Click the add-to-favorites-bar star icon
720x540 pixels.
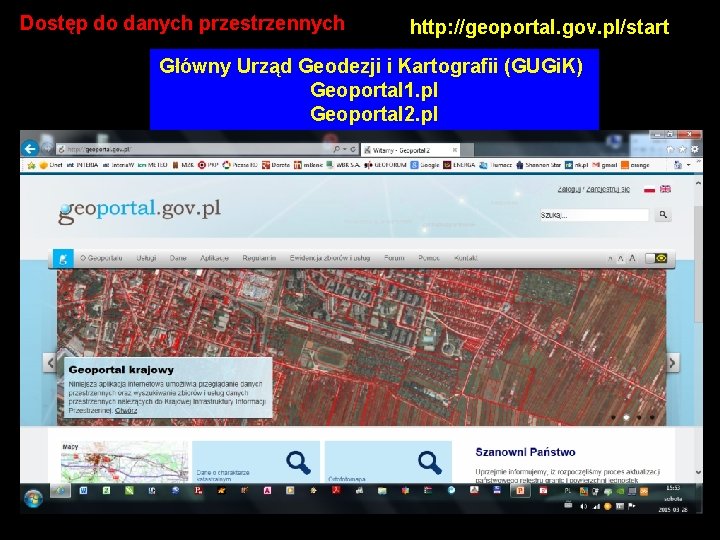[x=31, y=165]
